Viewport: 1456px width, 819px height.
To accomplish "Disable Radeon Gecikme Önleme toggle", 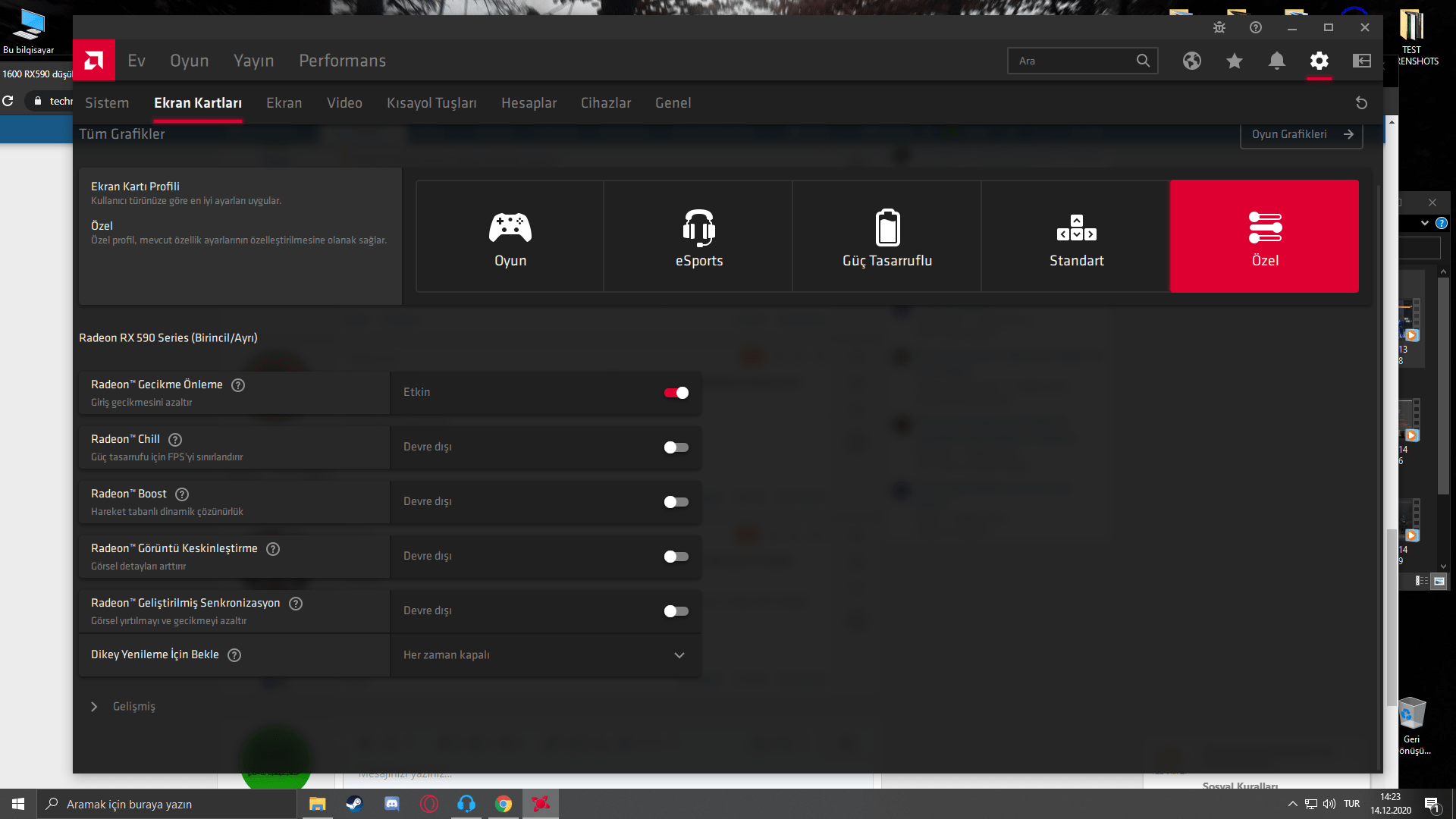I will [676, 393].
